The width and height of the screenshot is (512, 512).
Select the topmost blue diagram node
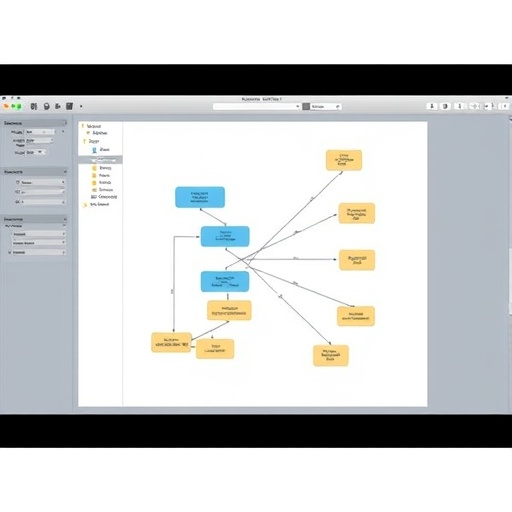[200, 197]
